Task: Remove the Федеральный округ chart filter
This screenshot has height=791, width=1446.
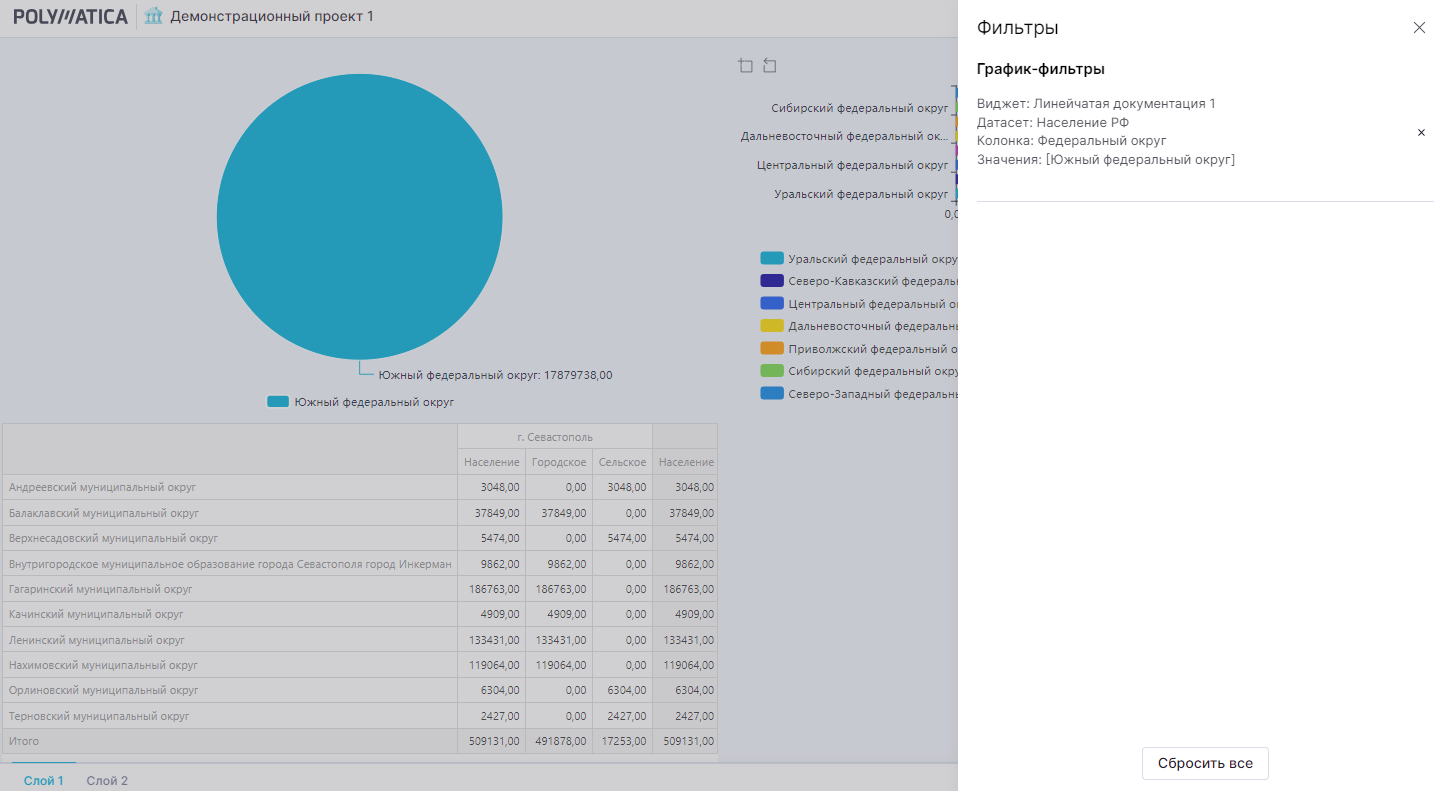Action: pos(1421,132)
